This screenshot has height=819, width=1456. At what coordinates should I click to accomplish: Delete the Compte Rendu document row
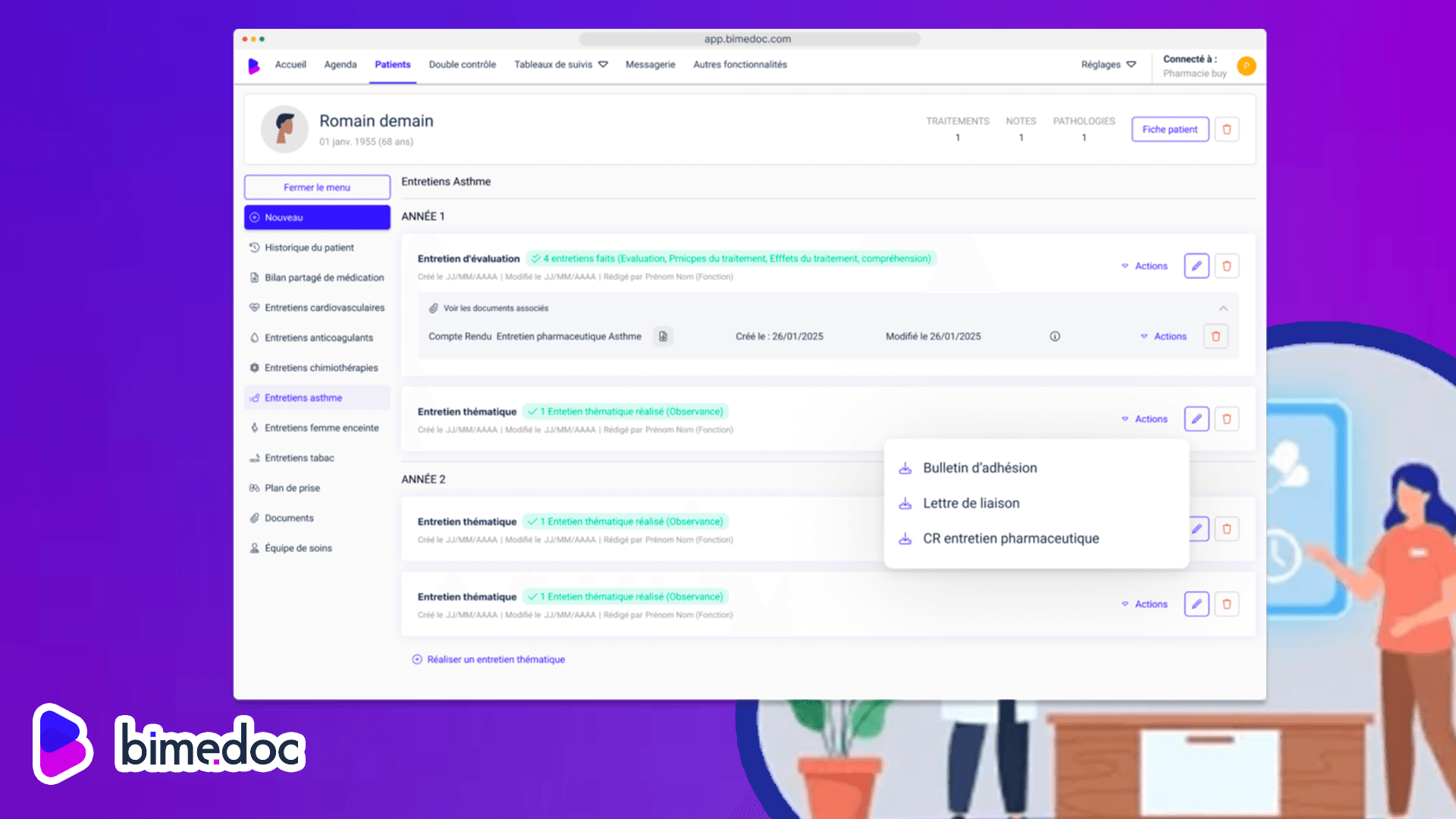tap(1215, 337)
